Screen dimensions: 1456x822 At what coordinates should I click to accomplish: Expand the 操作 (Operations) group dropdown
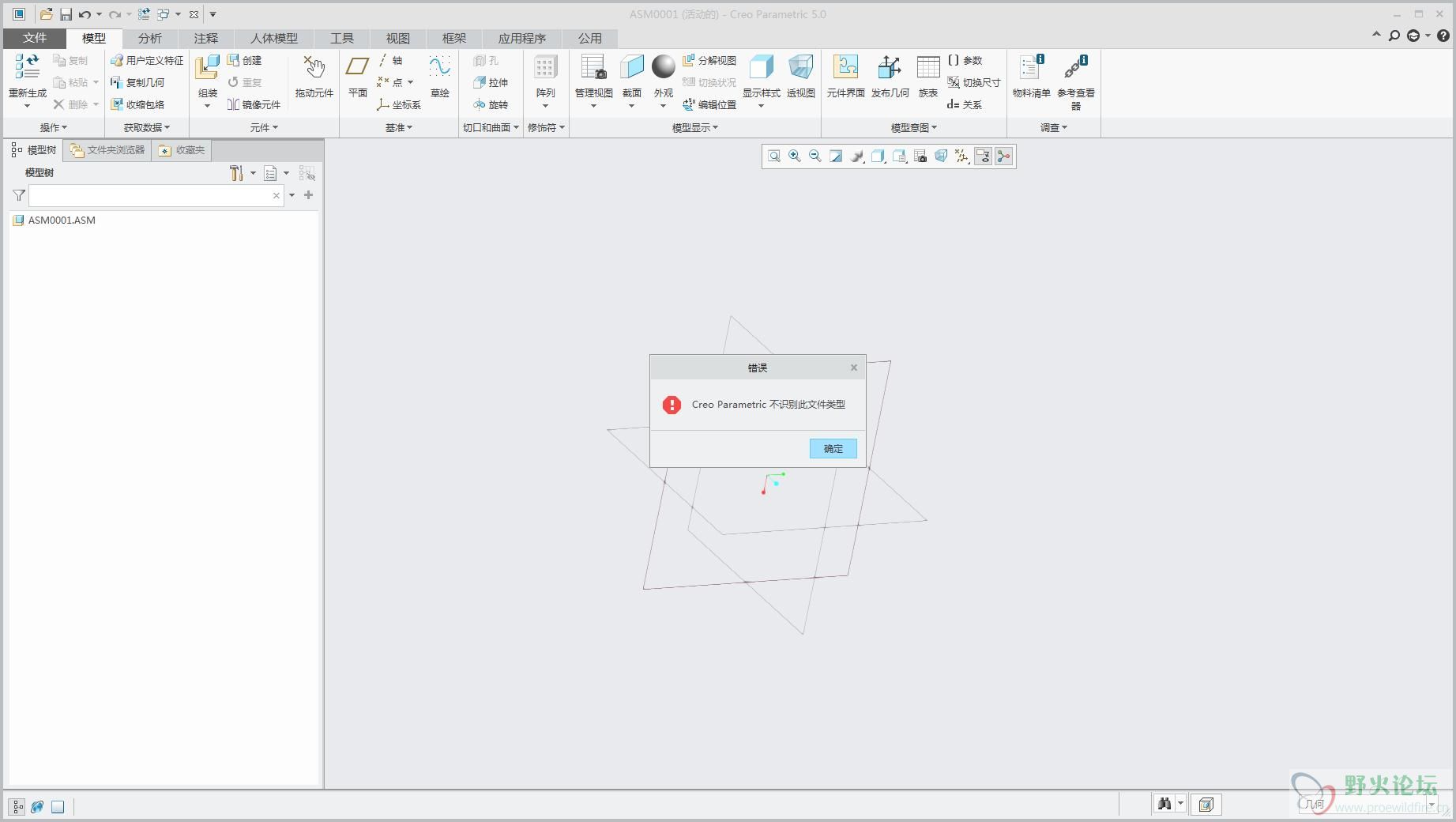pos(54,127)
